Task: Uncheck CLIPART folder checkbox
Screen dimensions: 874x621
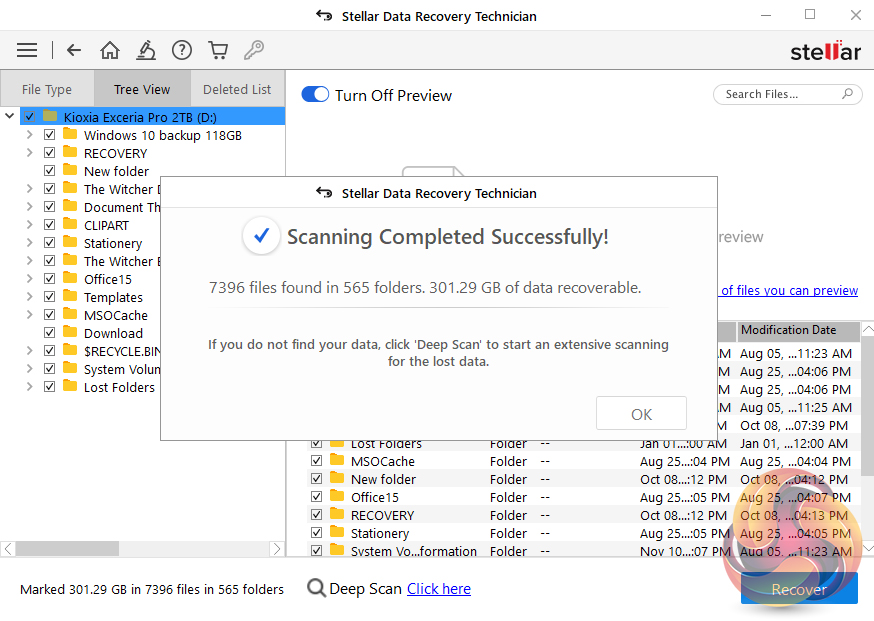Action: (x=50, y=225)
